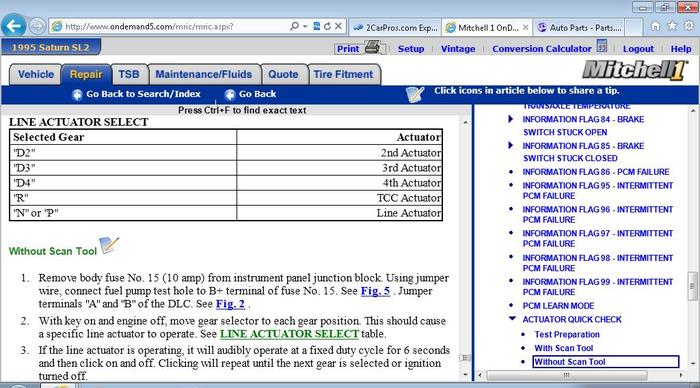This screenshot has width=700, height=388.
Task: Click the browser back arrow button
Action: [13, 26]
